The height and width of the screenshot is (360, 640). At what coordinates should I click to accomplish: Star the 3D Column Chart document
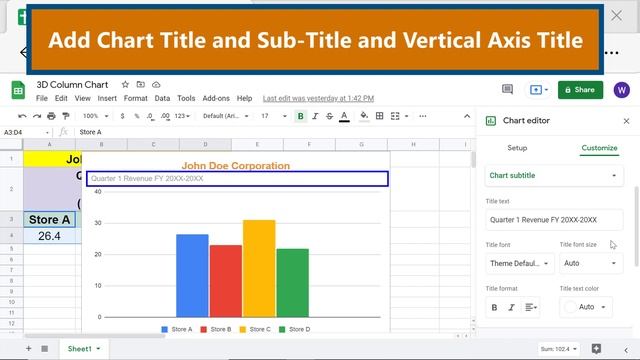point(125,84)
